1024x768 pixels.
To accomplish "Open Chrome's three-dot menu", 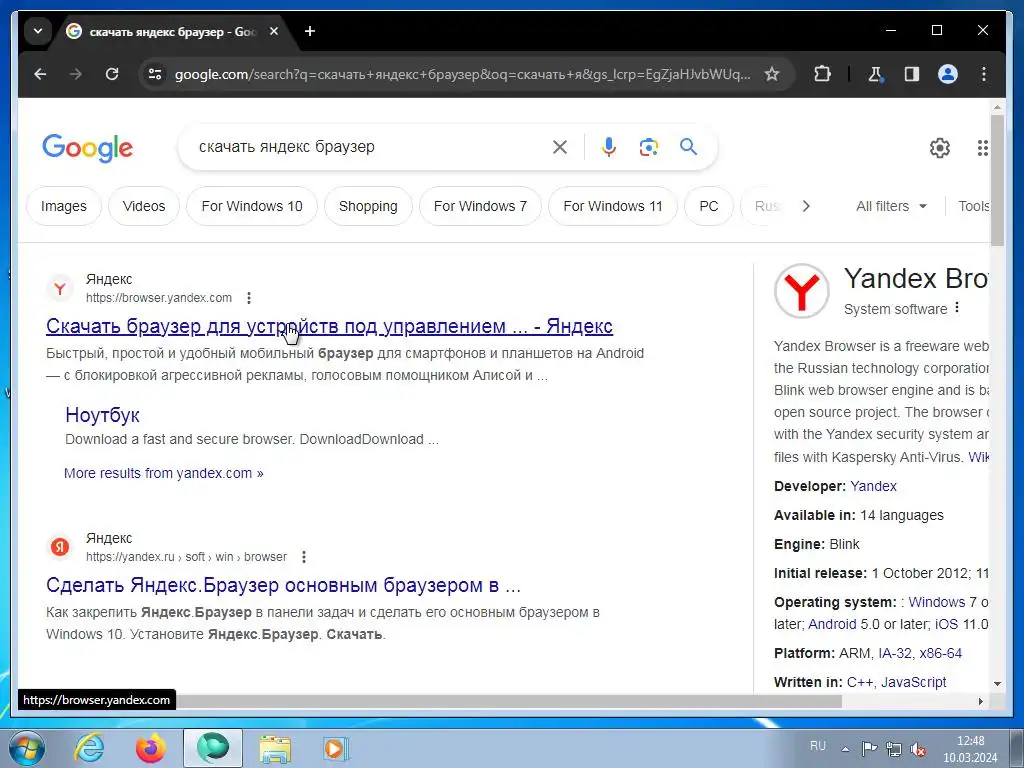I will click(984, 74).
